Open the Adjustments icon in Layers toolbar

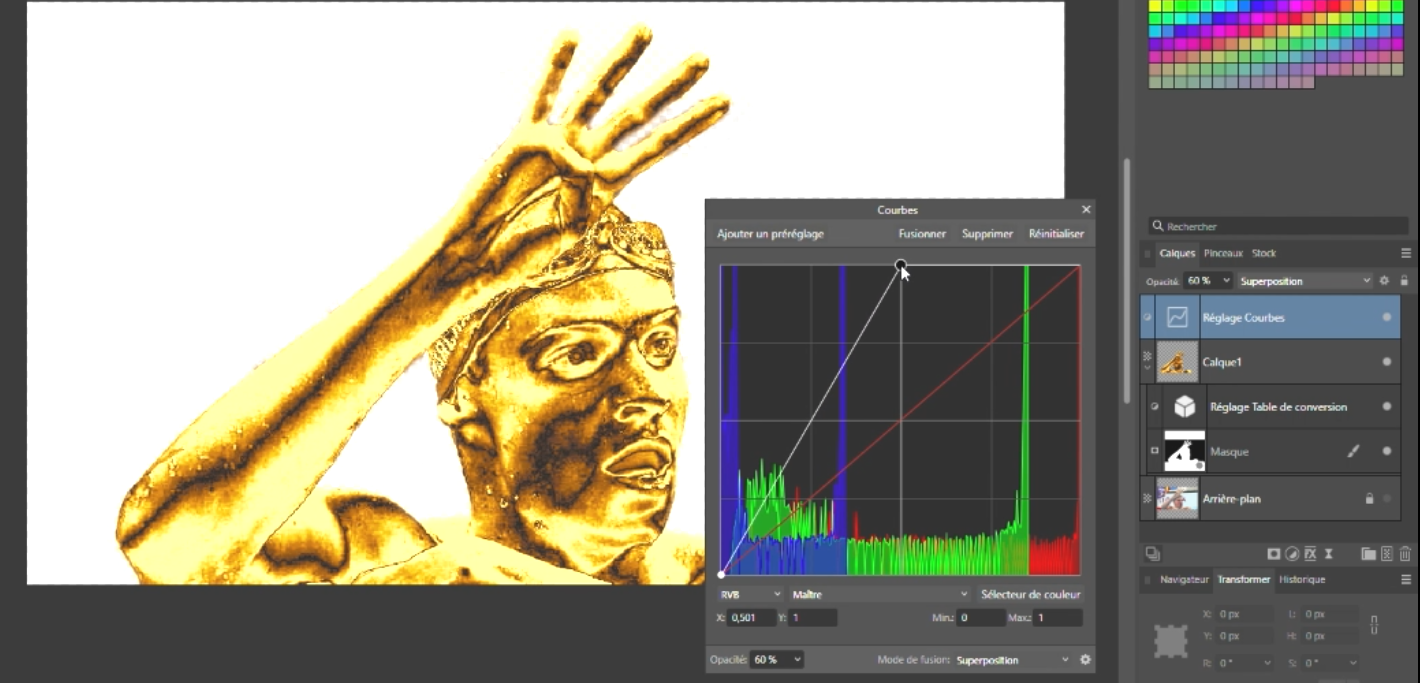[1292, 554]
